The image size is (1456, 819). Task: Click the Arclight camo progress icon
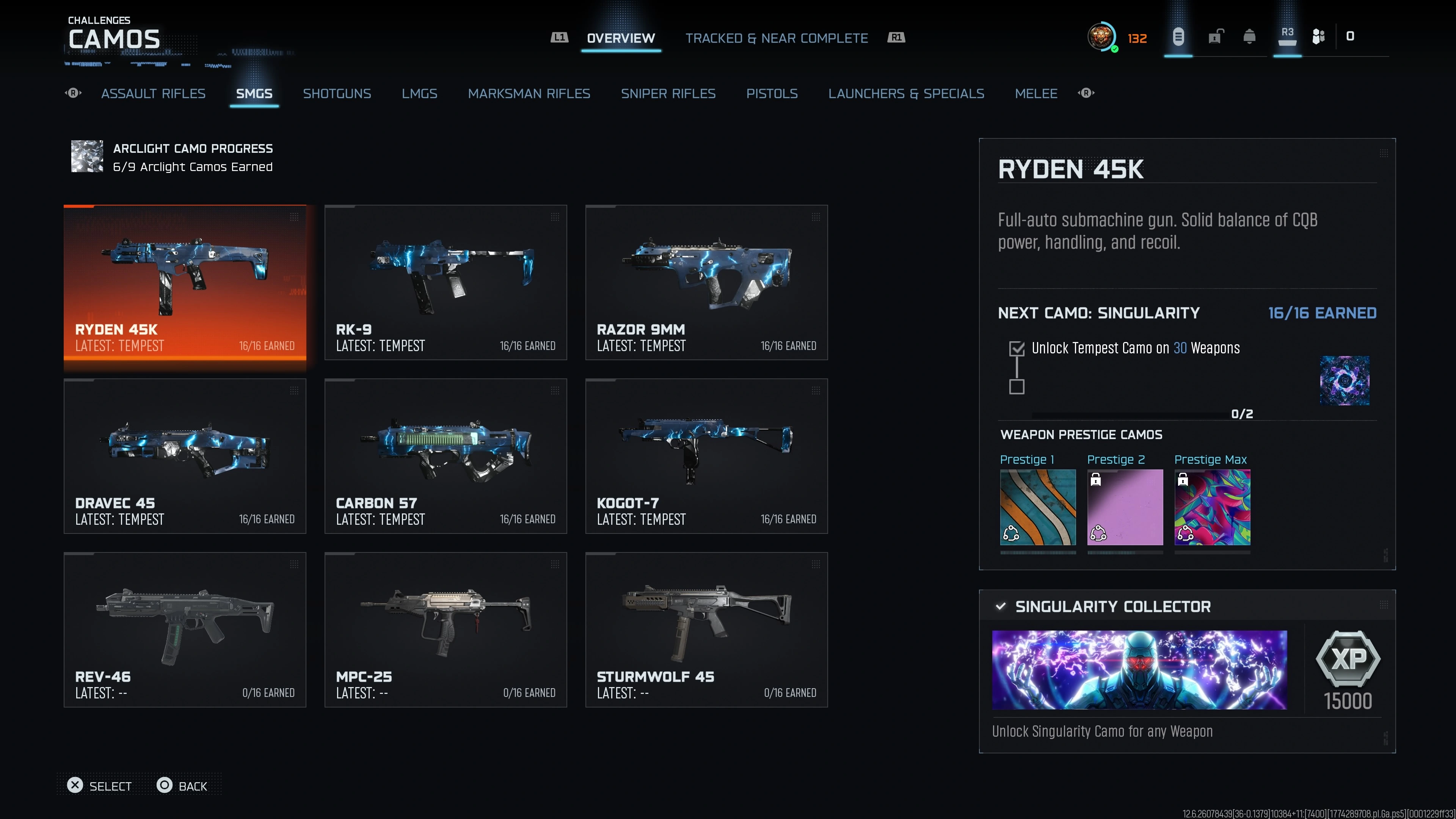click(x=87, y=157)
